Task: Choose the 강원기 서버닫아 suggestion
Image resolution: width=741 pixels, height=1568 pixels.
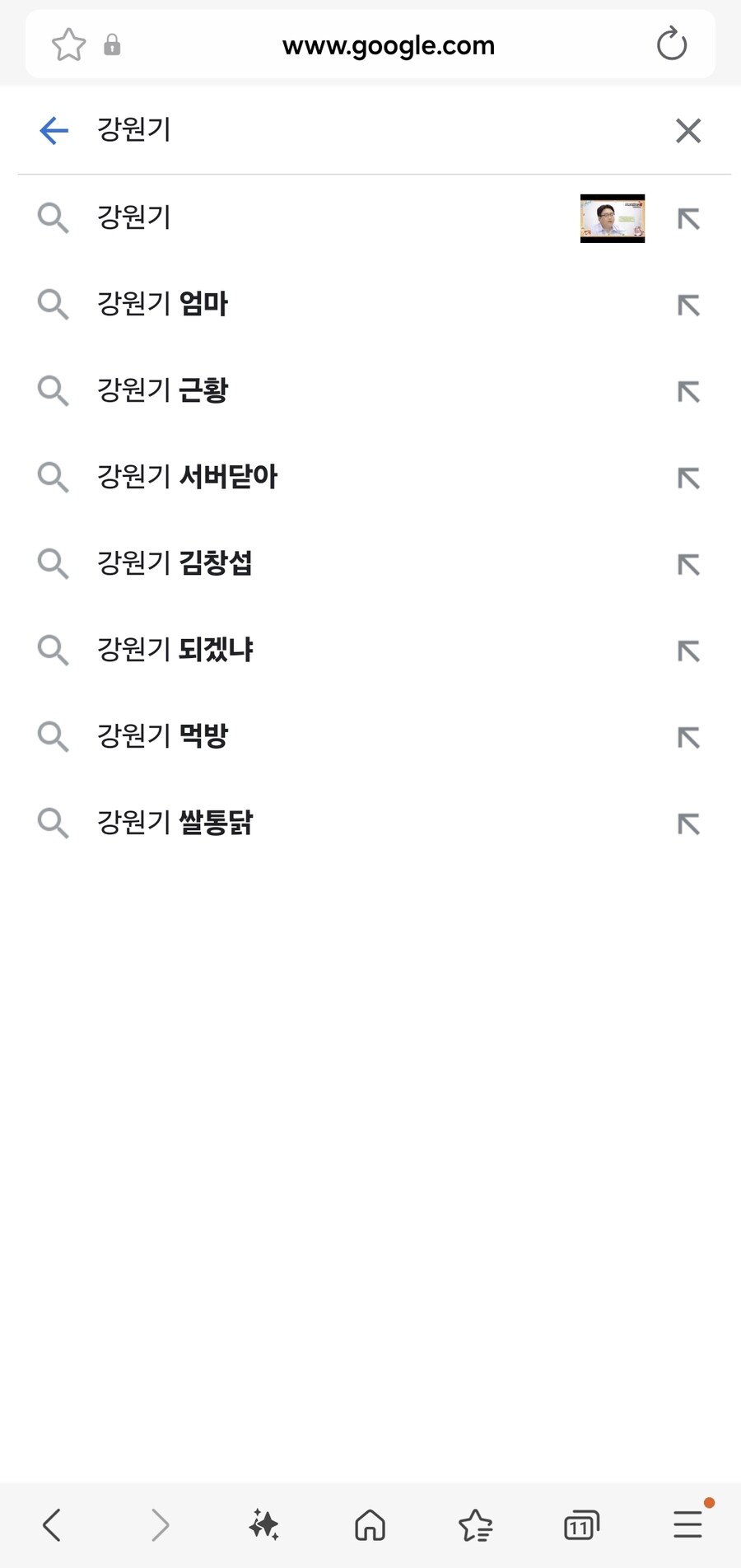Action: point(188,477)
